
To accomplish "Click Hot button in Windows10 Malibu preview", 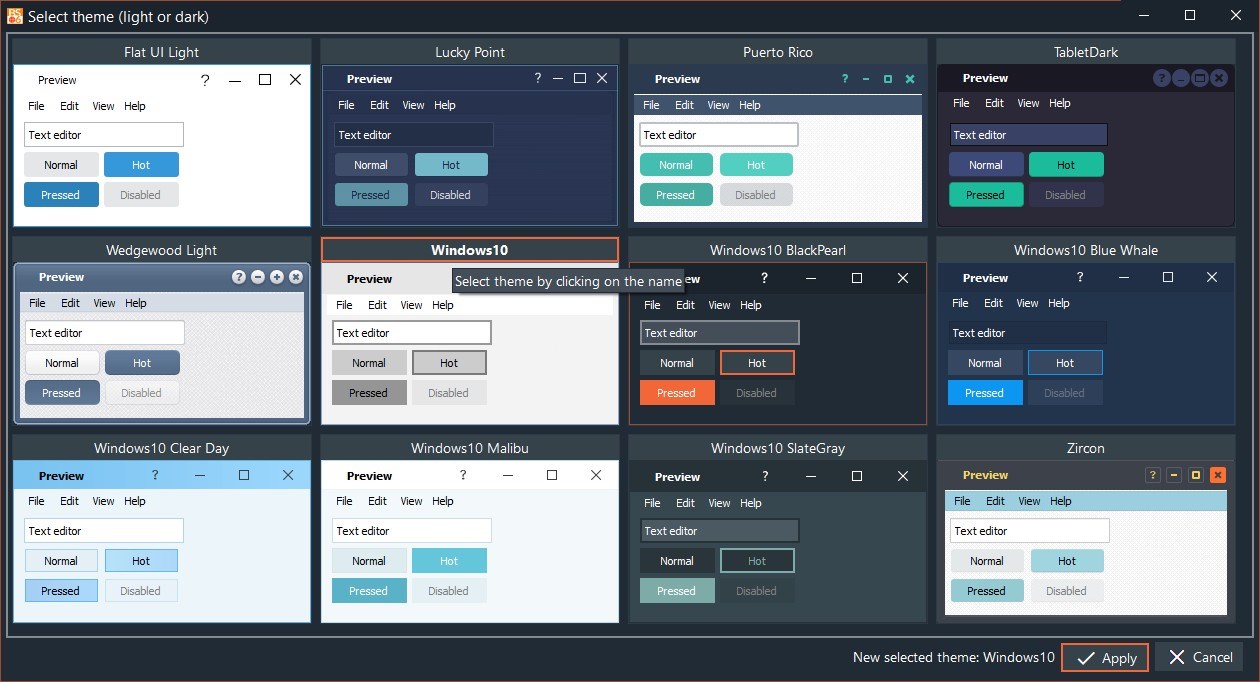I will [x=449, y=561].
